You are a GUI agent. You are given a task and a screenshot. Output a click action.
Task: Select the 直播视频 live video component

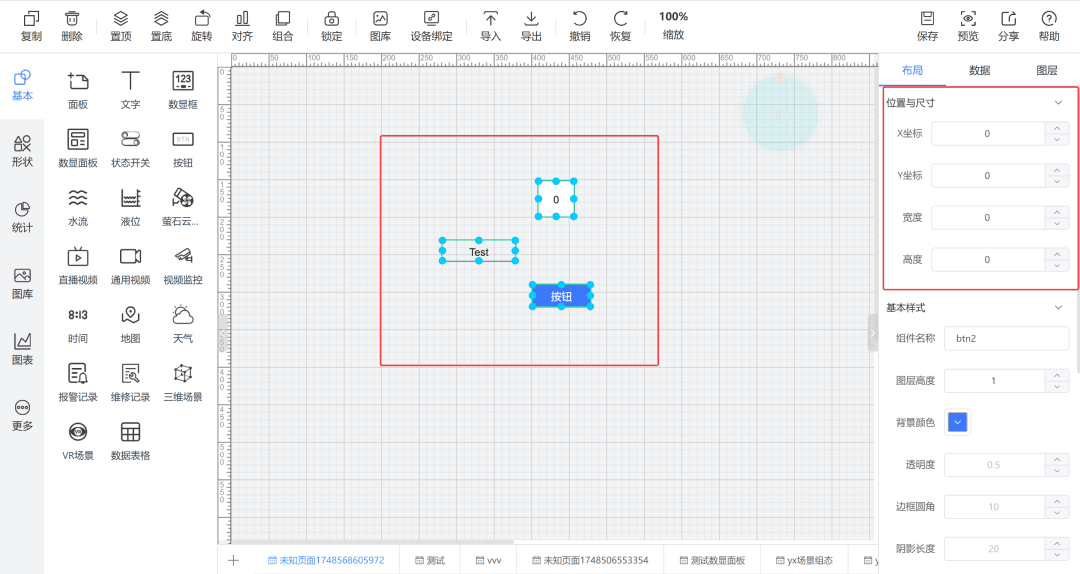[78, 266]
